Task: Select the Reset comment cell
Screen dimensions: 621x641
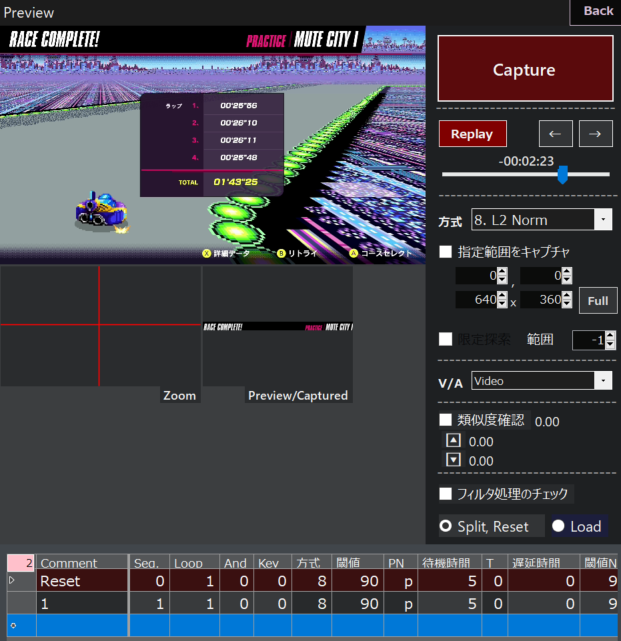Action: 82,580
